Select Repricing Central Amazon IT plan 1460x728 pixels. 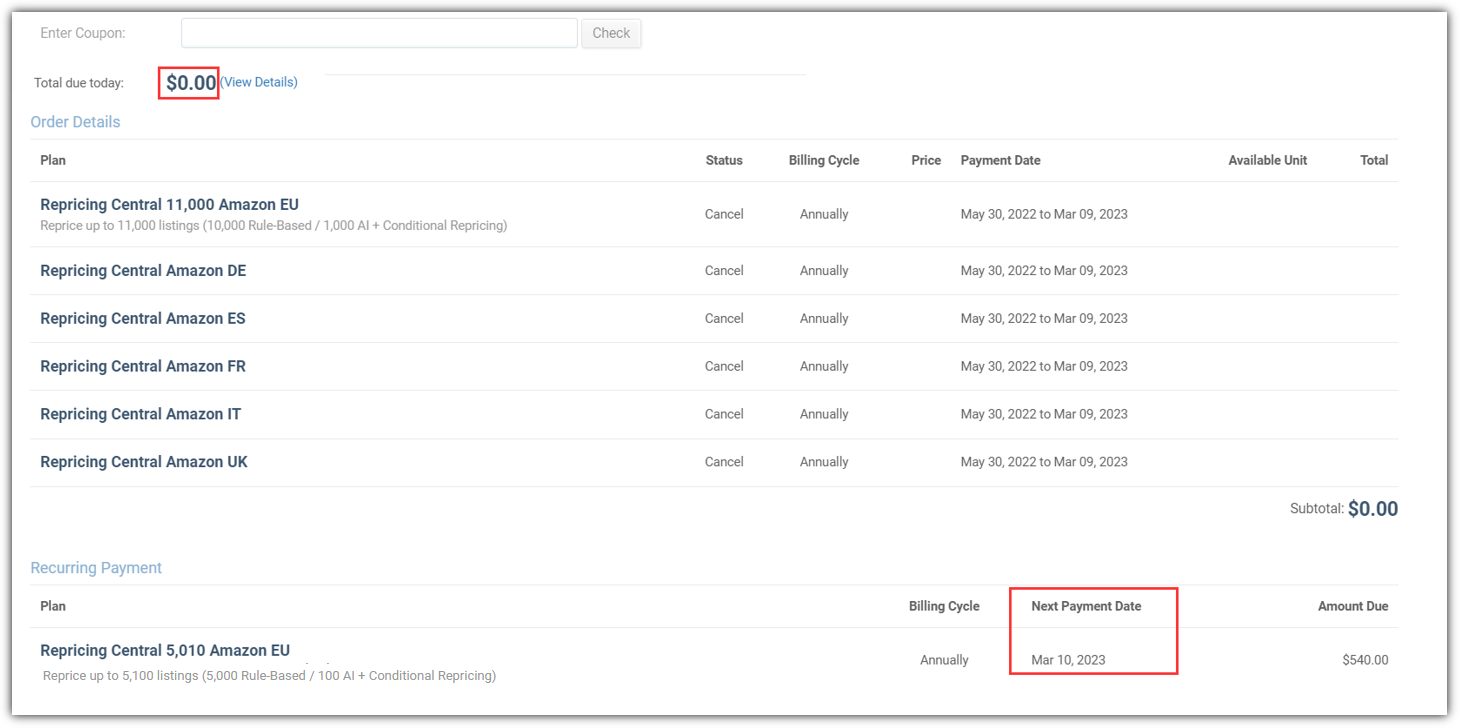tap(140, 414)
